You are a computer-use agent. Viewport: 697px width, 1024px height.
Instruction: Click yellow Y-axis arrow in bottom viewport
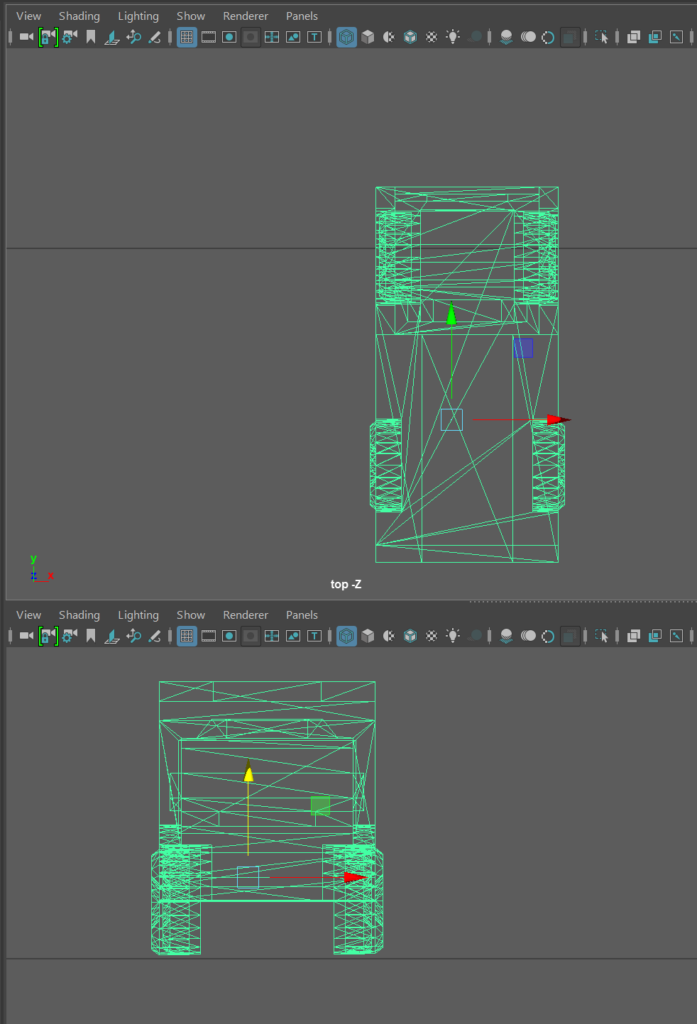click(248, 773)
